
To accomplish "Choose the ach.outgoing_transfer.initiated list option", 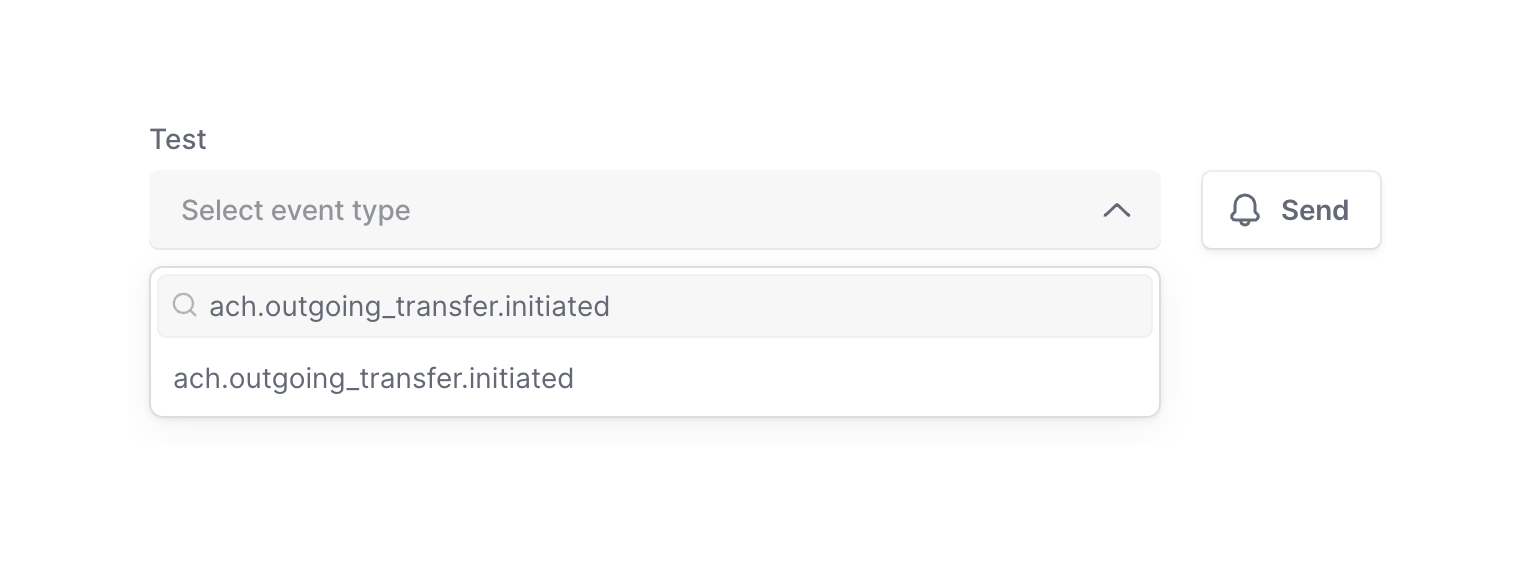I will (x=373, y=378).
